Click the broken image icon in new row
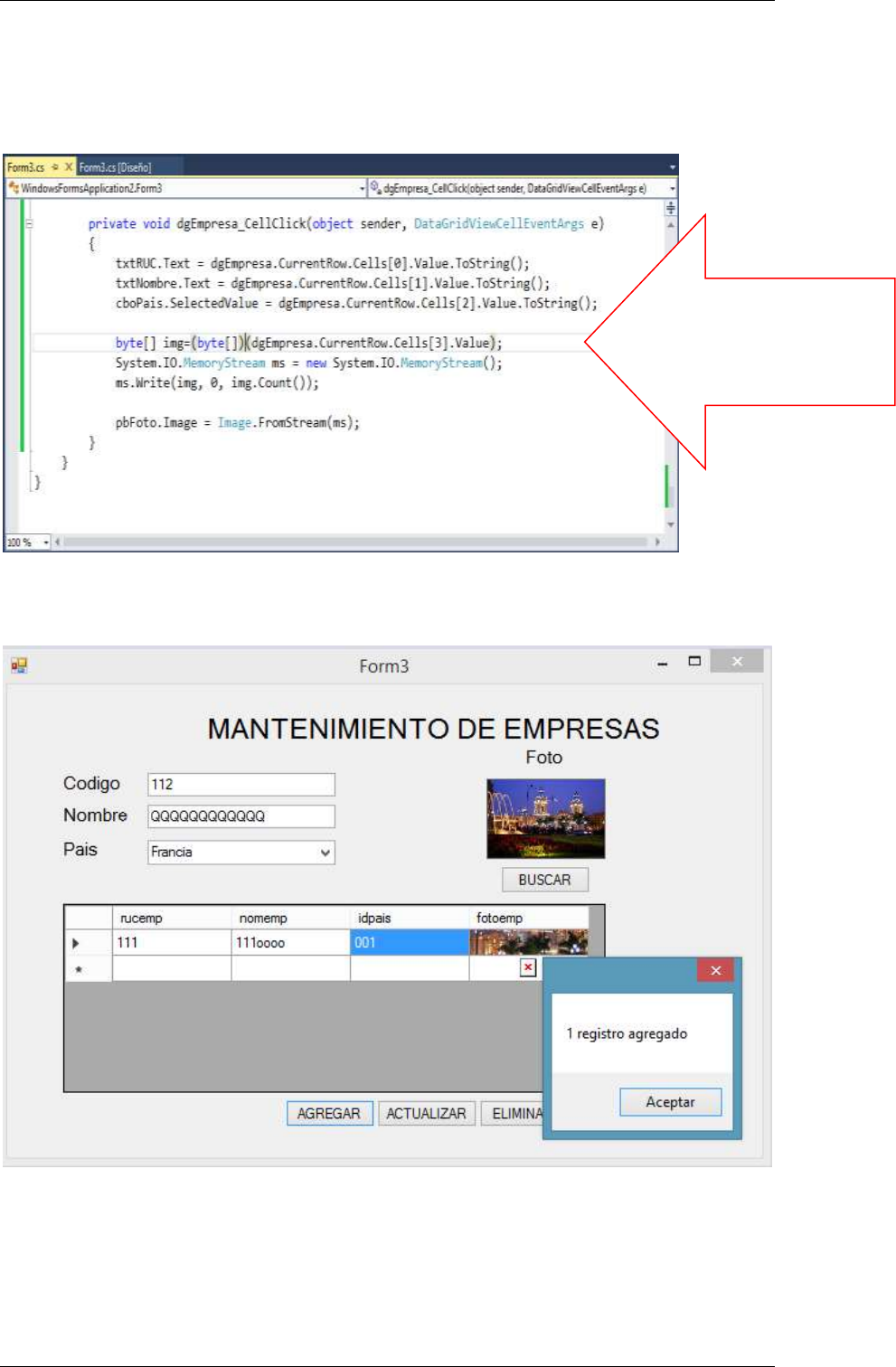Image resolution: width=896 pixels, height=1367 pixels. (528, 967)
